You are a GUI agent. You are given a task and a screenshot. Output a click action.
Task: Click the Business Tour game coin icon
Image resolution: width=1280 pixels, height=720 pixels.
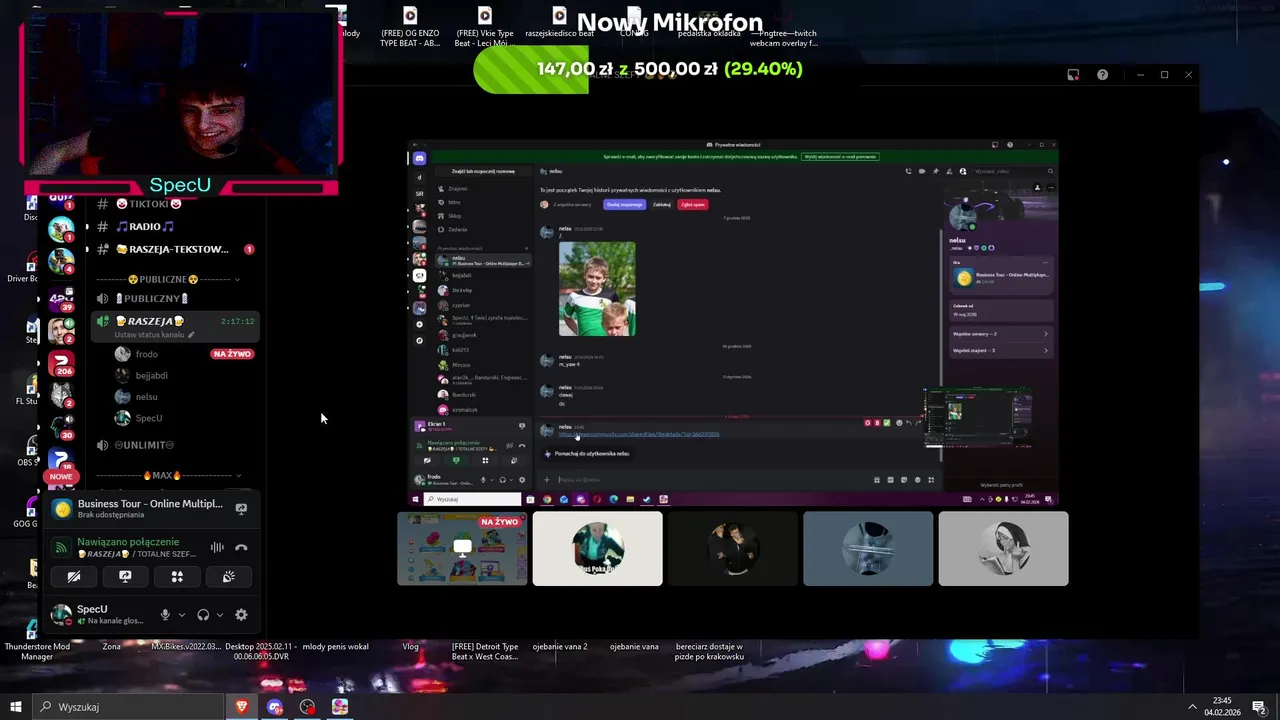[x=63, y=509]
